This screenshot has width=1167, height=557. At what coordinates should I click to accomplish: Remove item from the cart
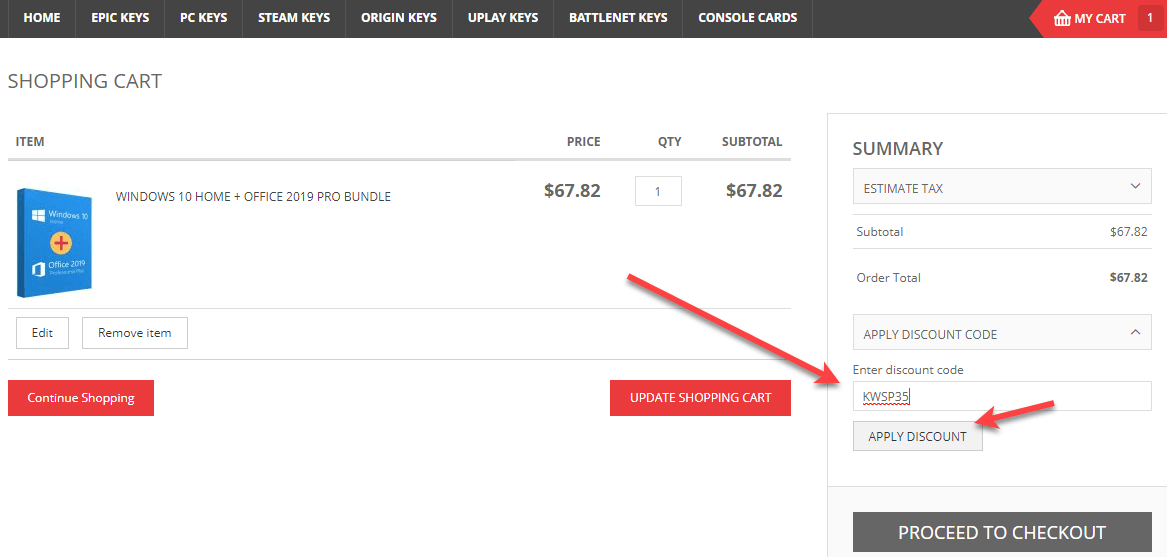click(x=135, y=333)
